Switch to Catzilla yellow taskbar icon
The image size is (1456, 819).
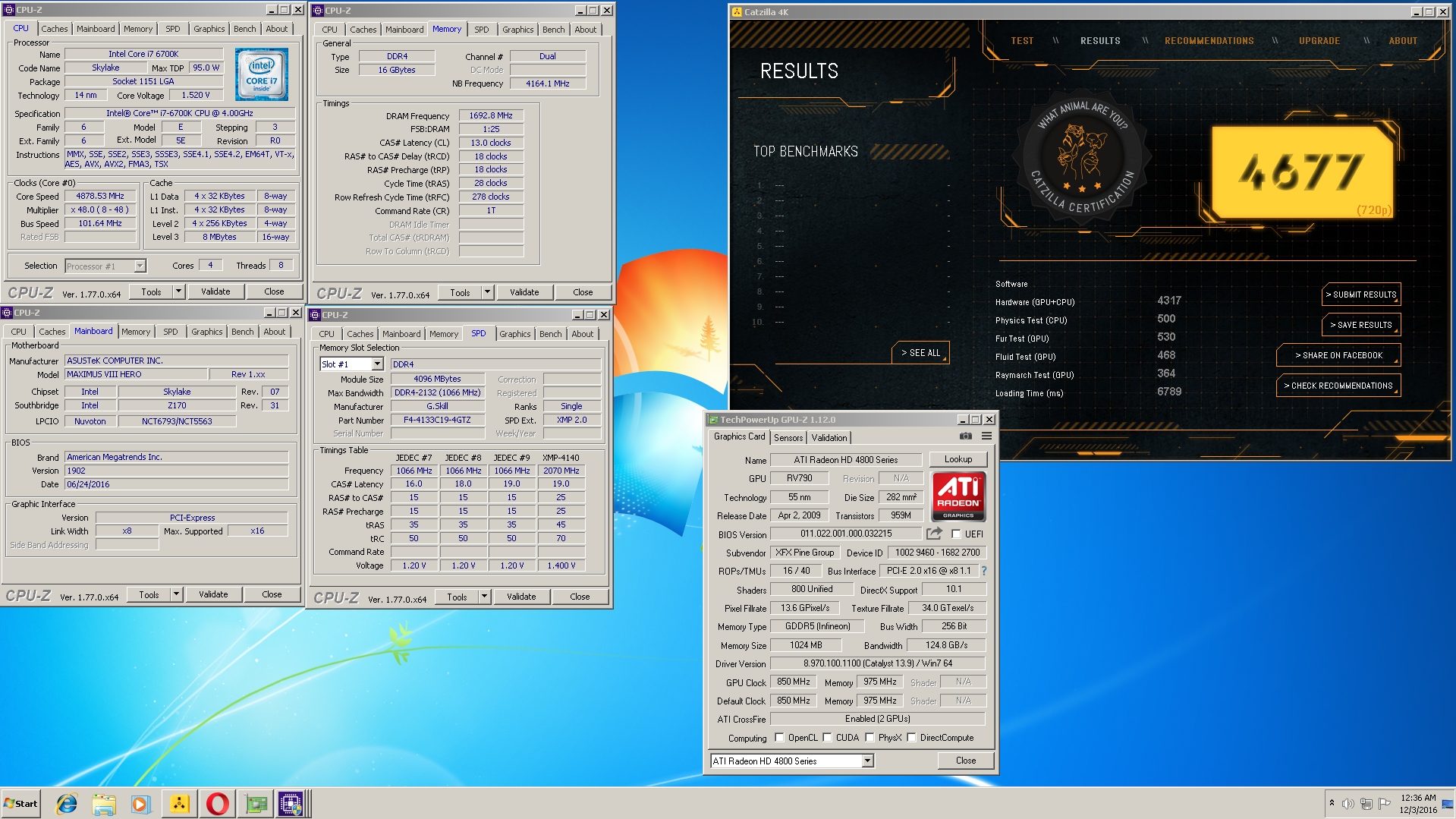pos(179,804)
